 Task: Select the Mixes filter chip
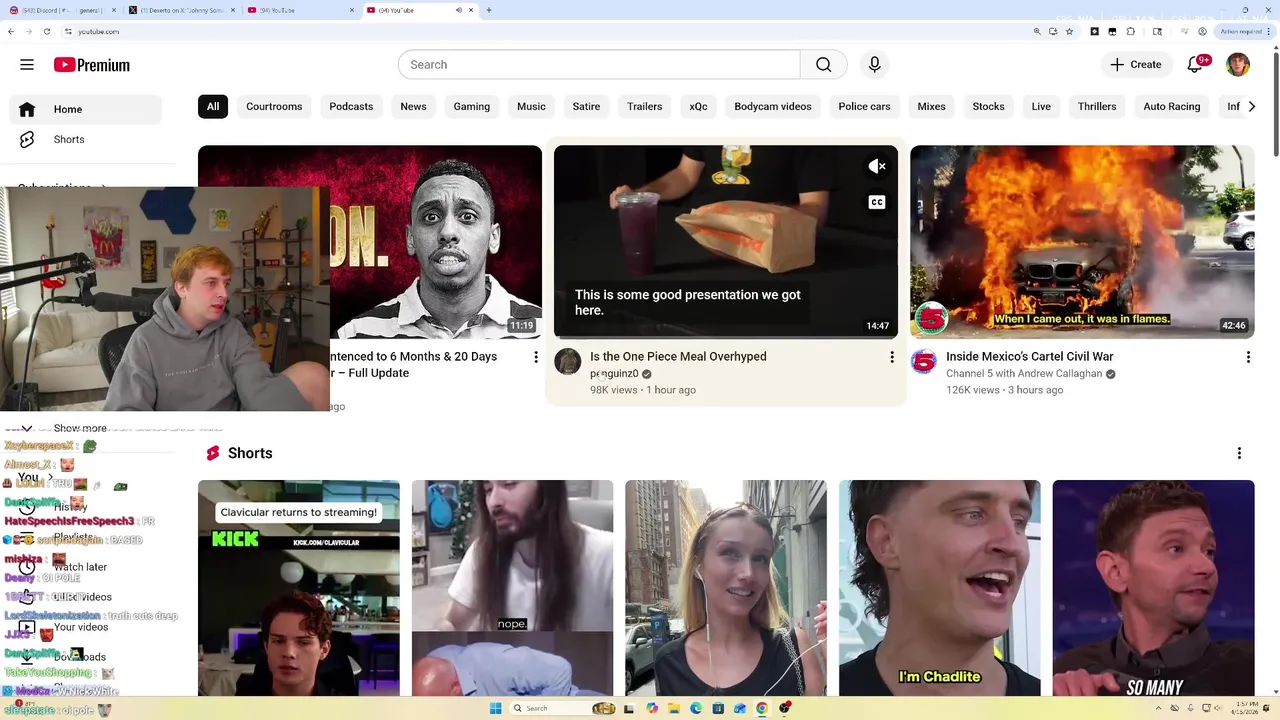tap(931, 107)
